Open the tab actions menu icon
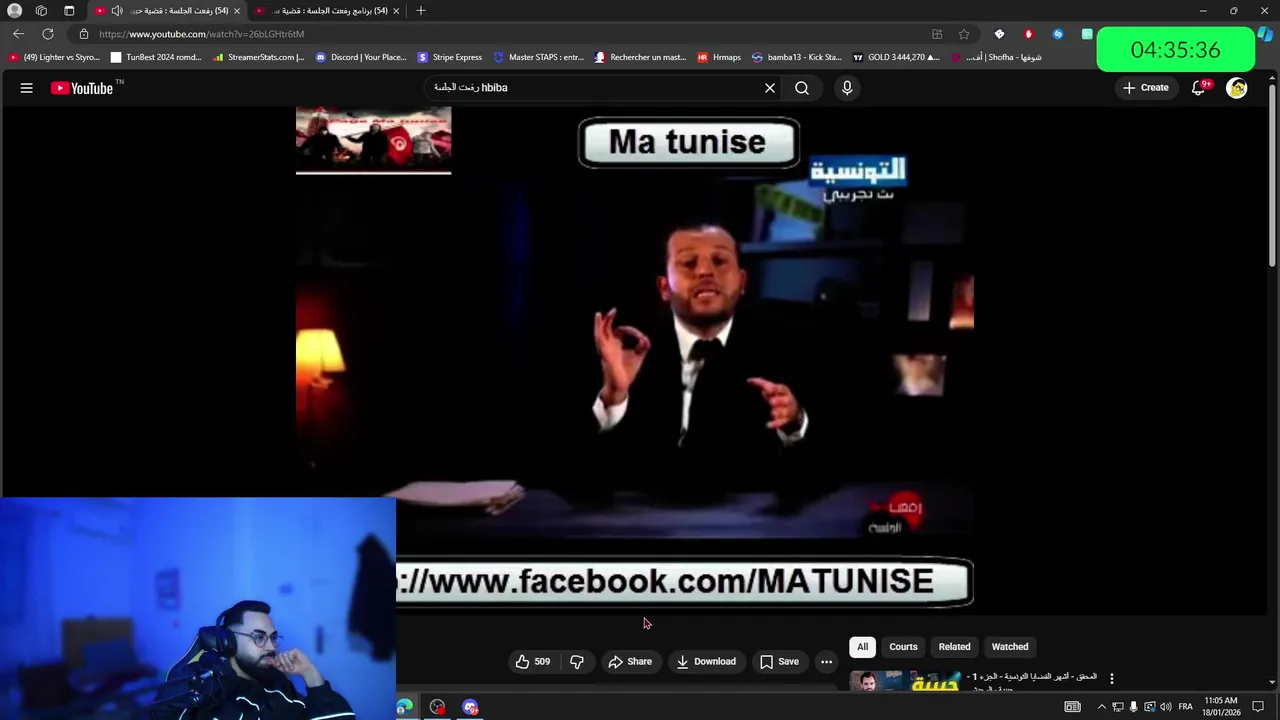This screenshot has width=1280, height=720. [x=69, y=11]
